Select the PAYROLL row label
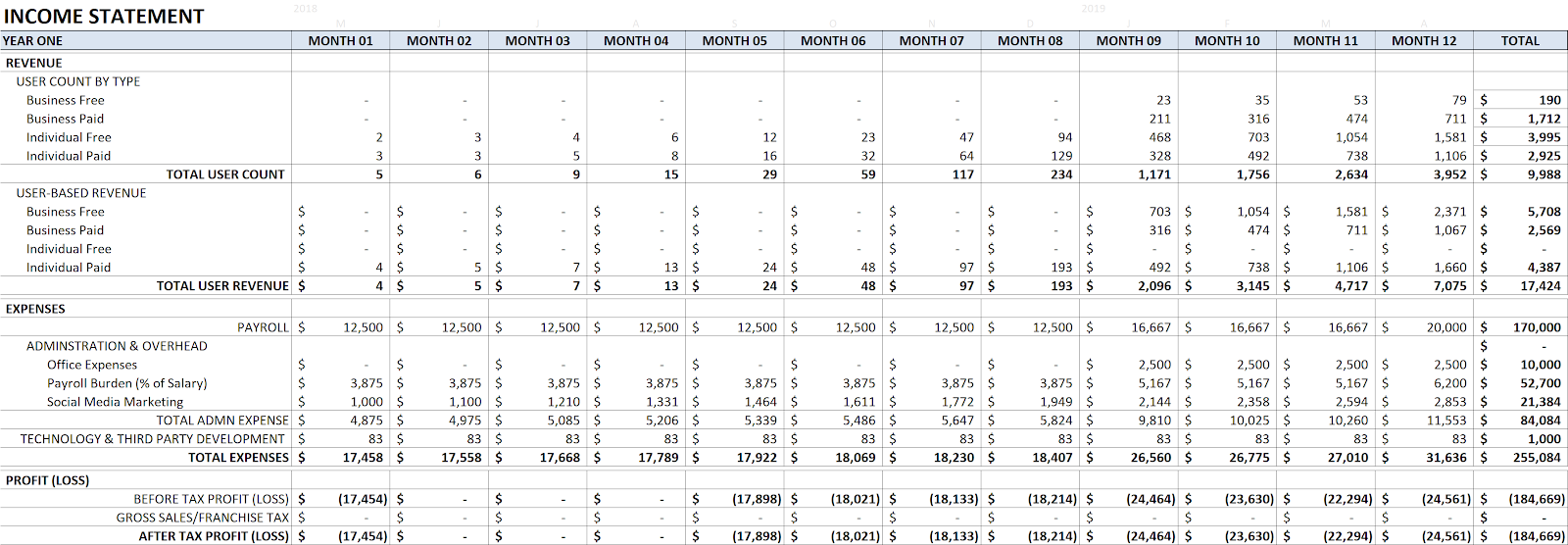 (x=263, y=327)
